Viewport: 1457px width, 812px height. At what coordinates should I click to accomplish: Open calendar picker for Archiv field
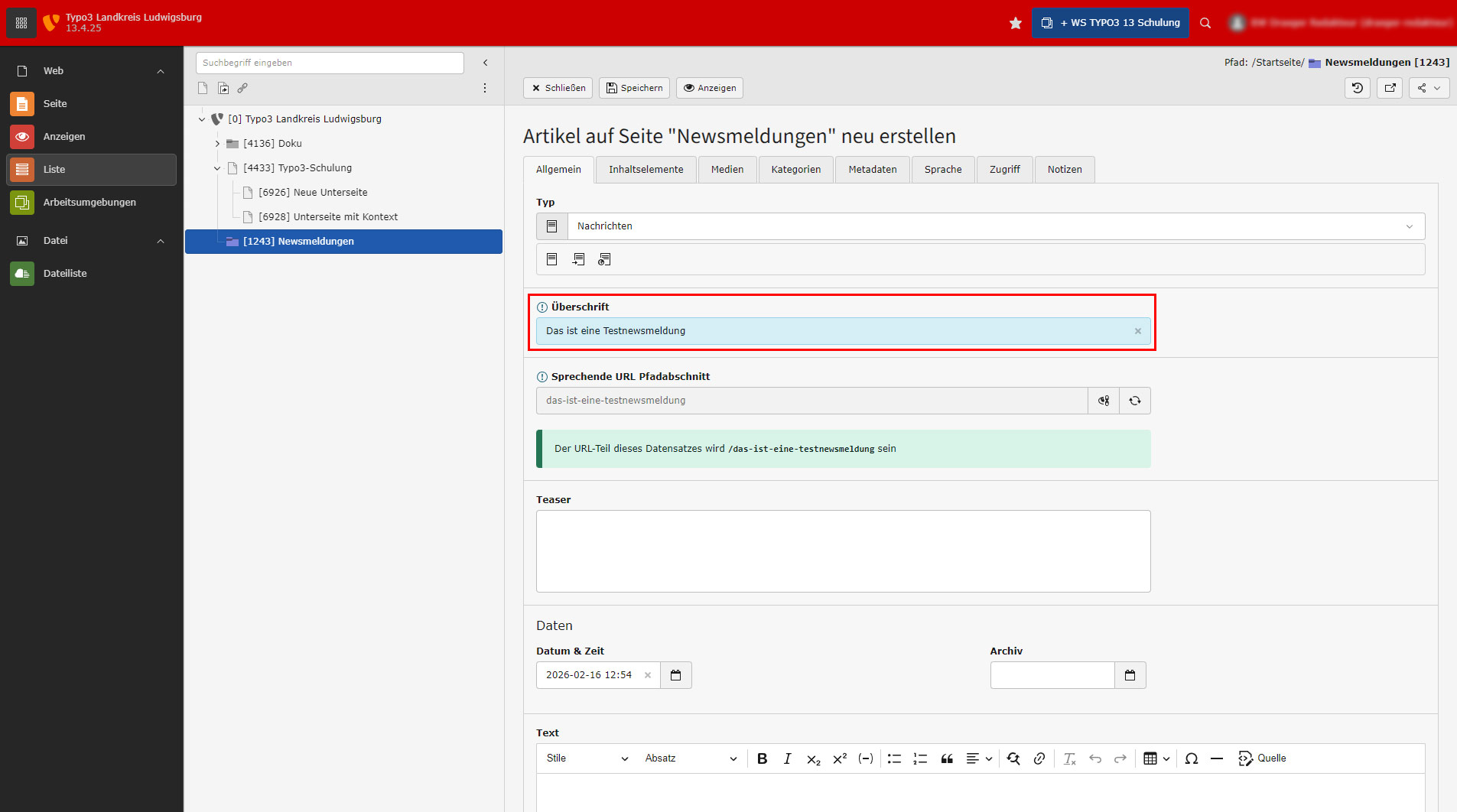tap(1130, 675)
